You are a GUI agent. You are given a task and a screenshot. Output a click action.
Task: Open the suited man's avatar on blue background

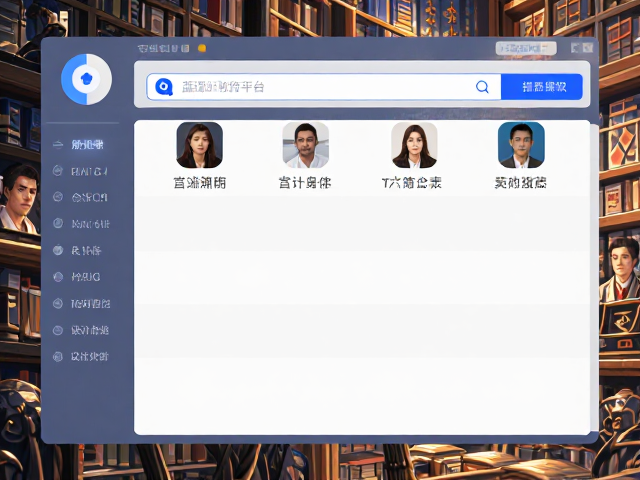click(x=521, y=145)
